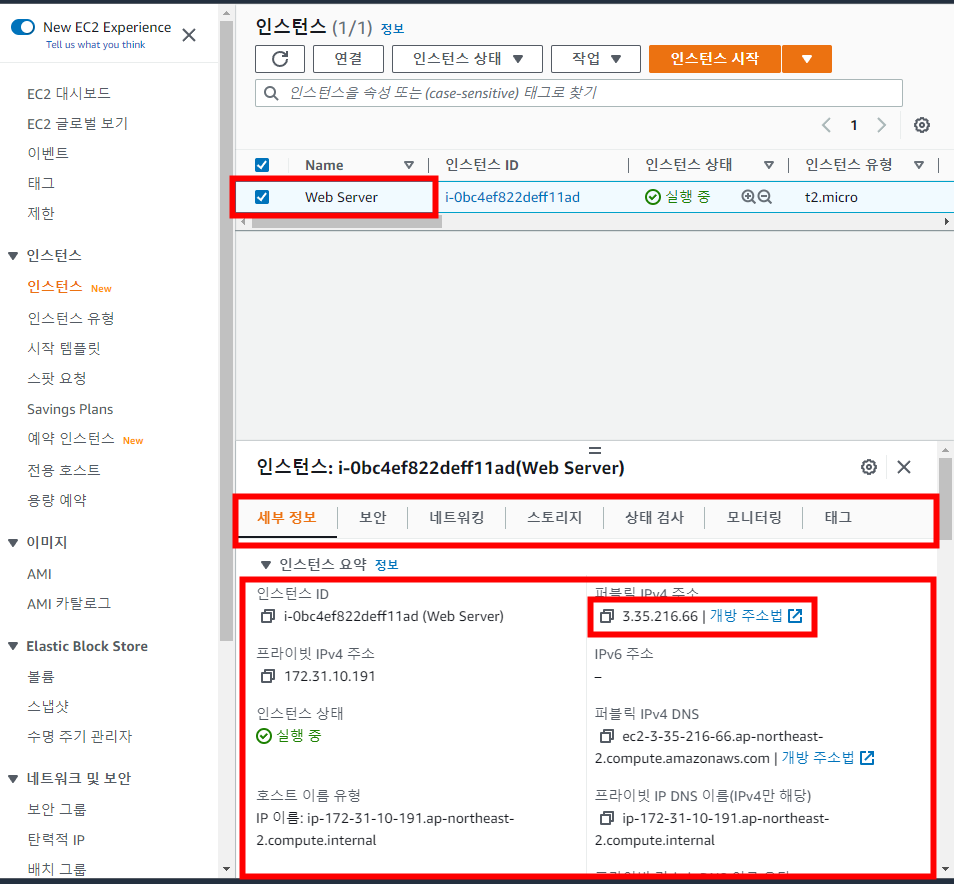Click the refresh instances icon button

(280, 59)
